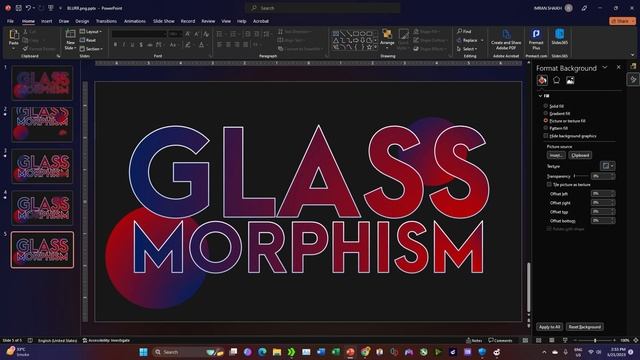
Task: Open the Effects pentagon tab in Format Background
Action: click(556, 80)
